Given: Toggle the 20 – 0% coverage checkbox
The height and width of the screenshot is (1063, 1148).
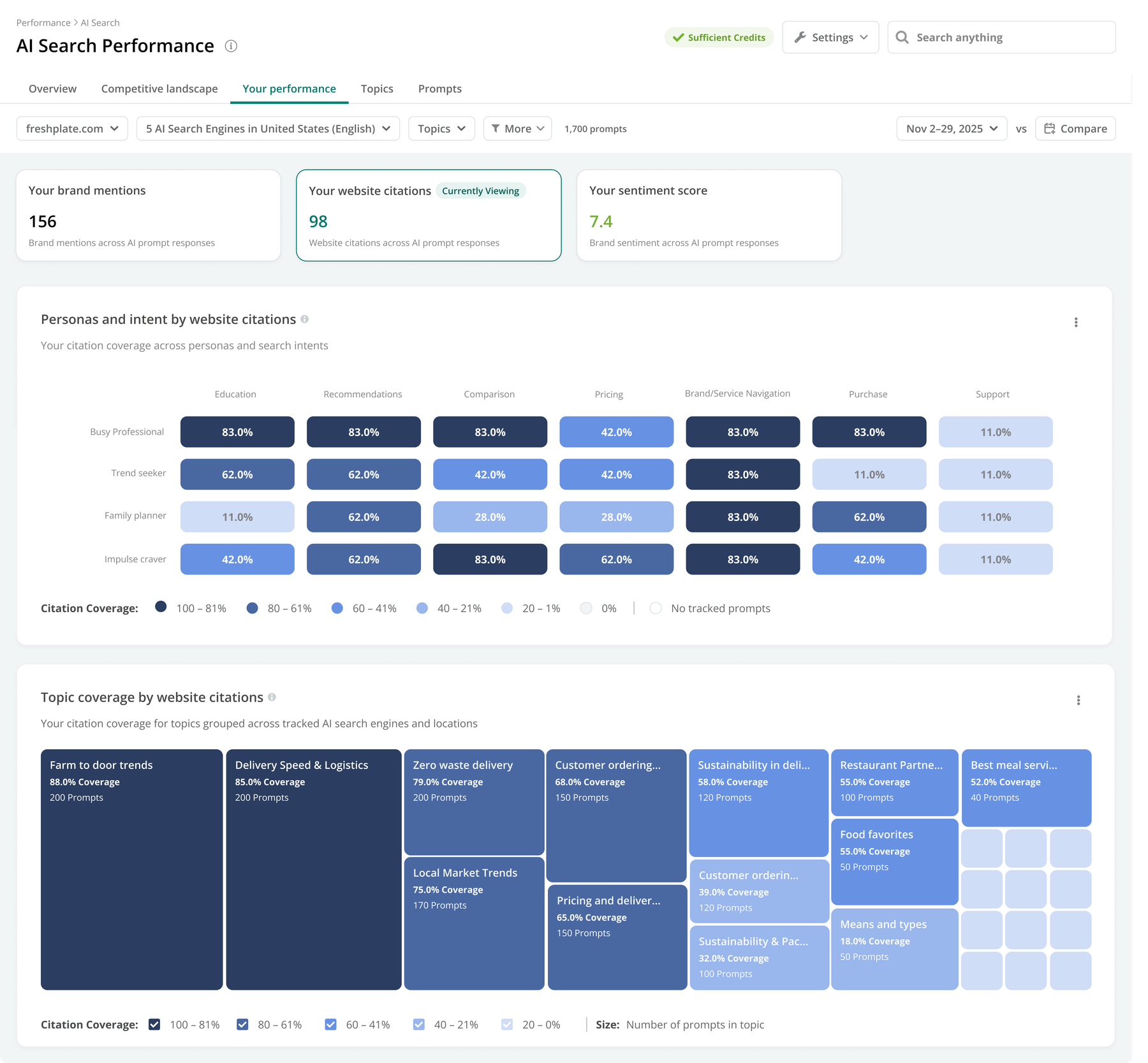Looking at the screenshot, I should coord(507,1024).
